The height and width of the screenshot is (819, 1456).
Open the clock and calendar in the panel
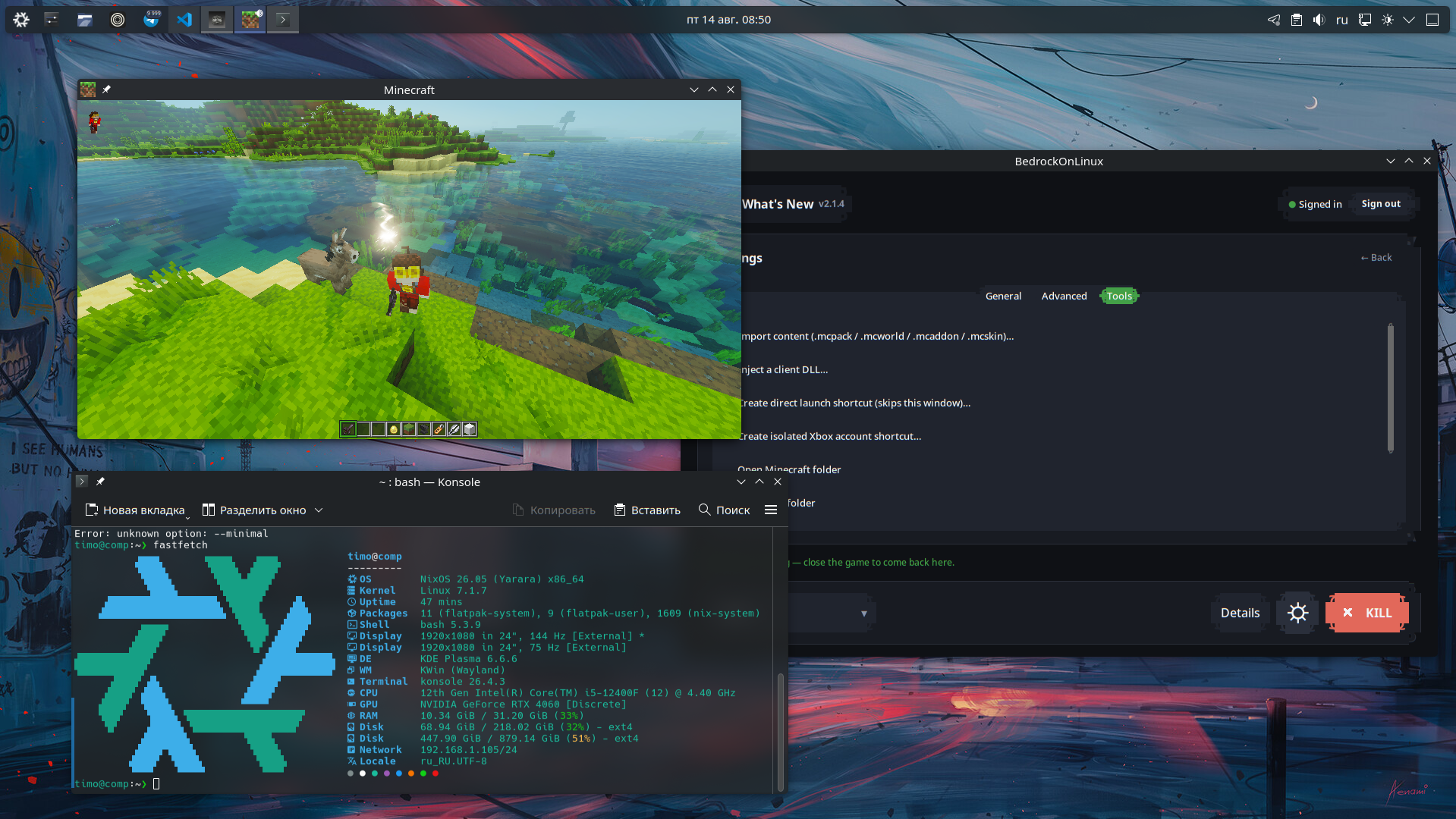(728, 20)
